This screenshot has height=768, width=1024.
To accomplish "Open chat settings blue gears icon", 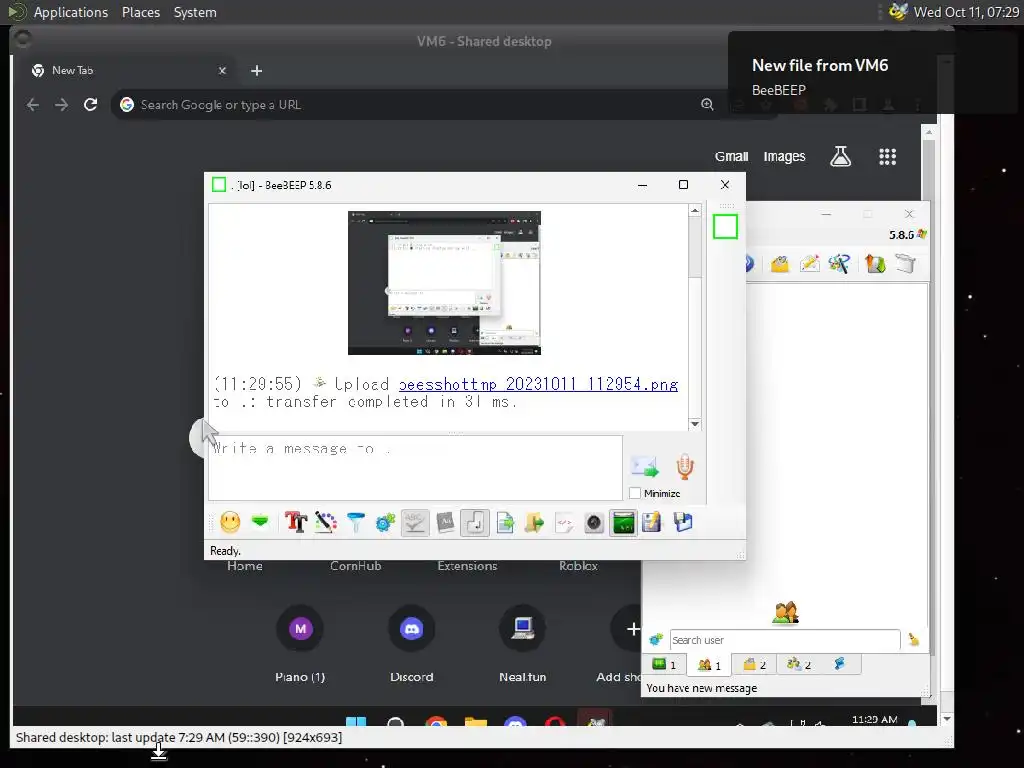I will (385, 522).
